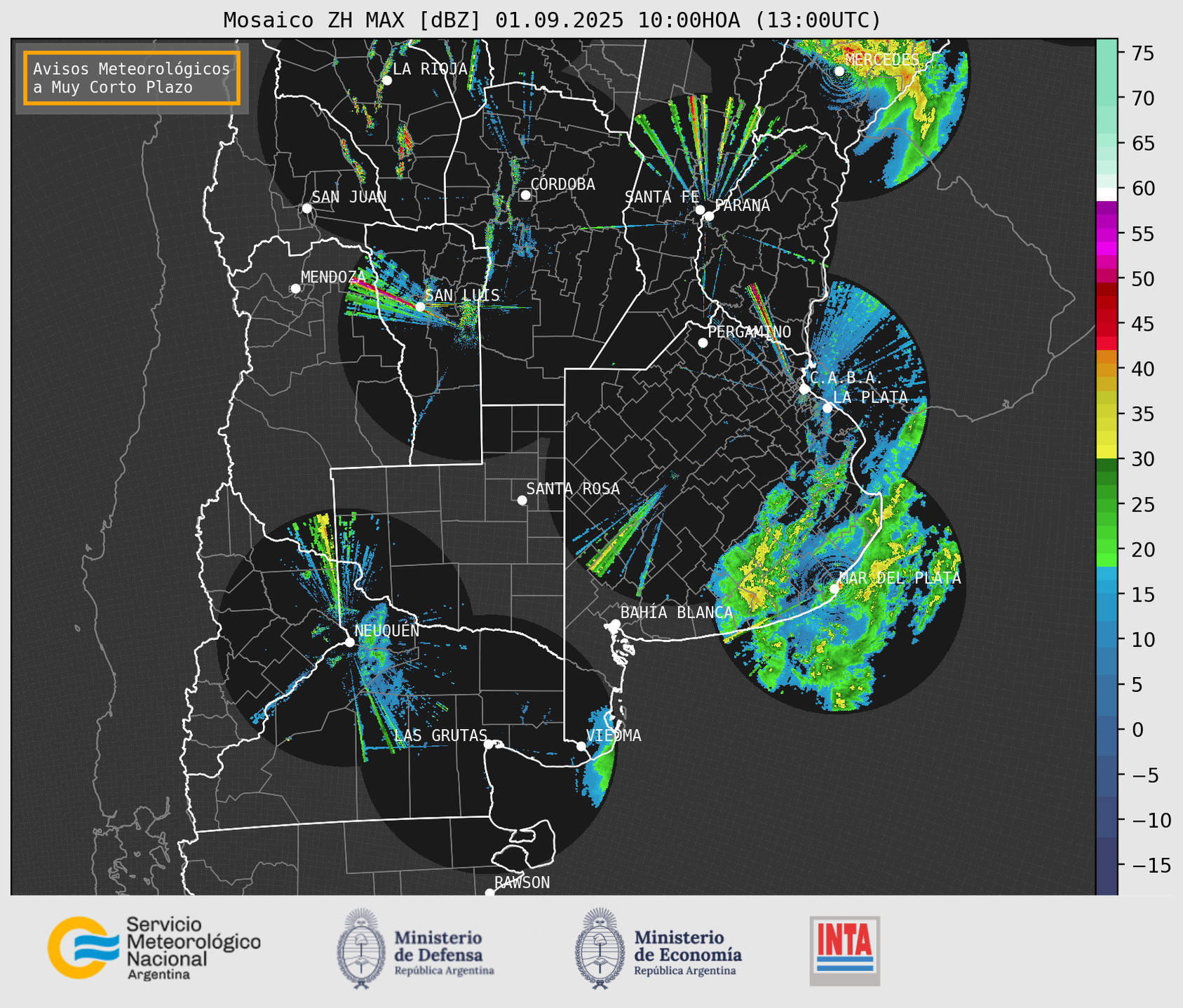Pick the SAN LUIS city marker

click(x=420, y=307)
